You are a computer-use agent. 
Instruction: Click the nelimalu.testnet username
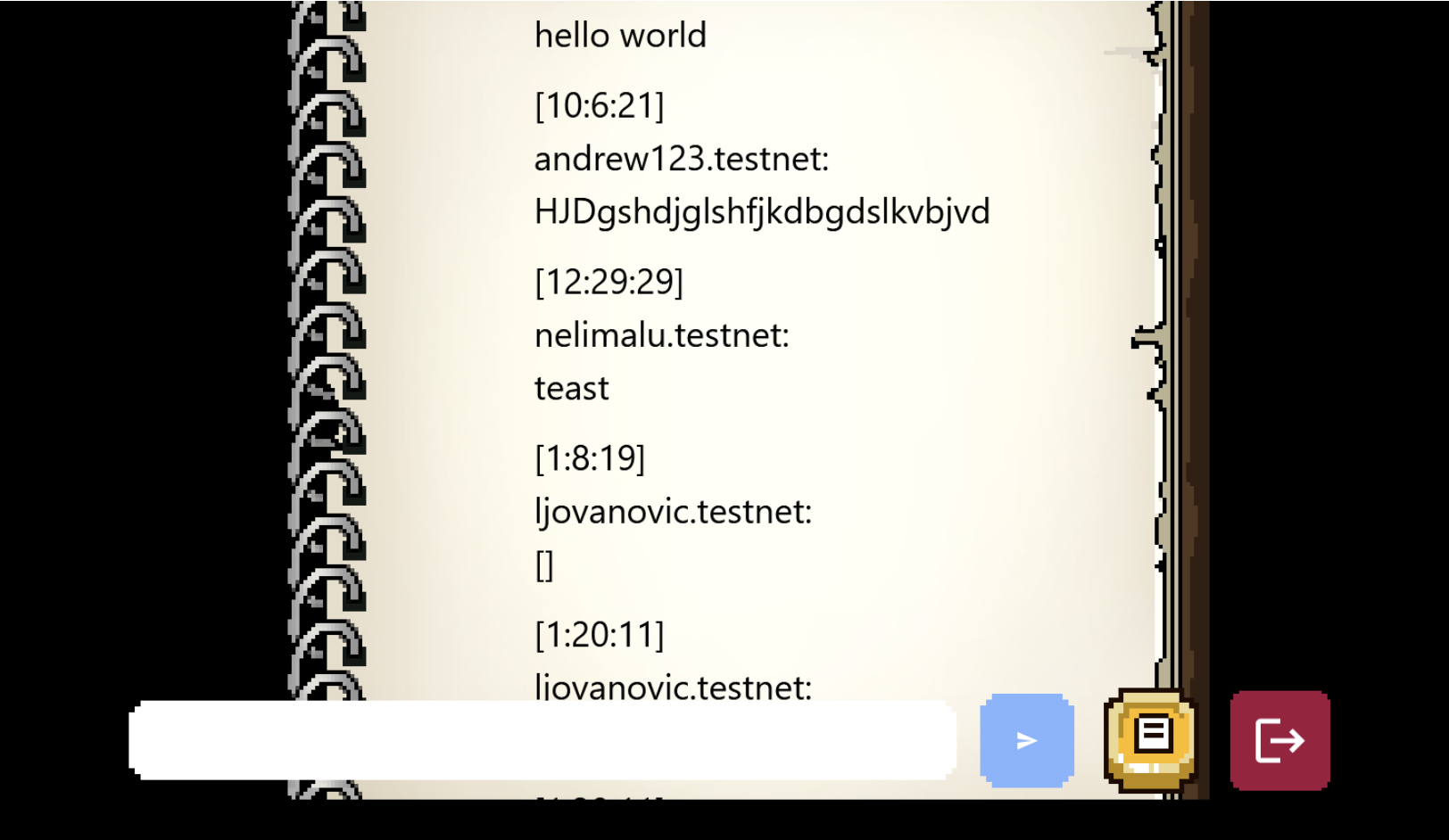[x=662, y=335]
